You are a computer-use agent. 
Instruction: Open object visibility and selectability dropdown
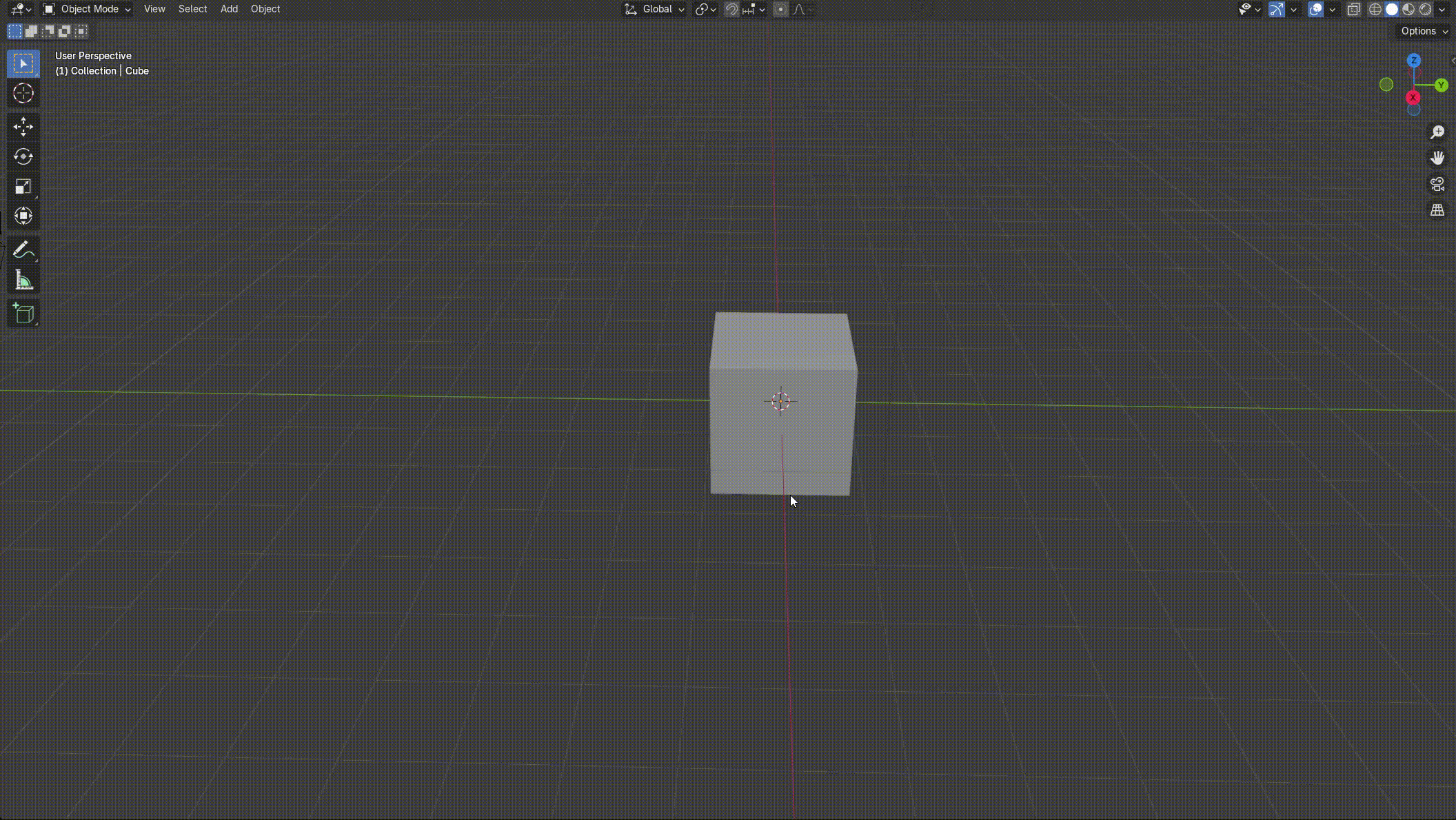[1250, 9]
